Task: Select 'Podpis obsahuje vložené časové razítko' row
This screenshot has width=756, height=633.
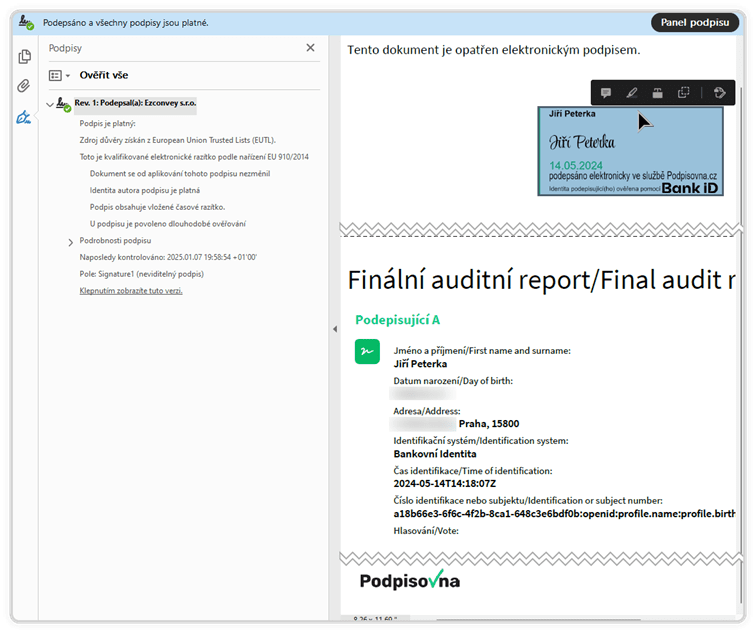Action: point(157,207)
